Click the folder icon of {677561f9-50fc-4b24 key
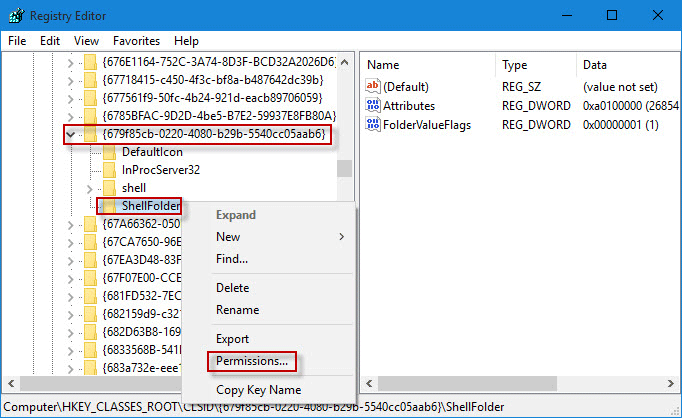 pos(90,98)
